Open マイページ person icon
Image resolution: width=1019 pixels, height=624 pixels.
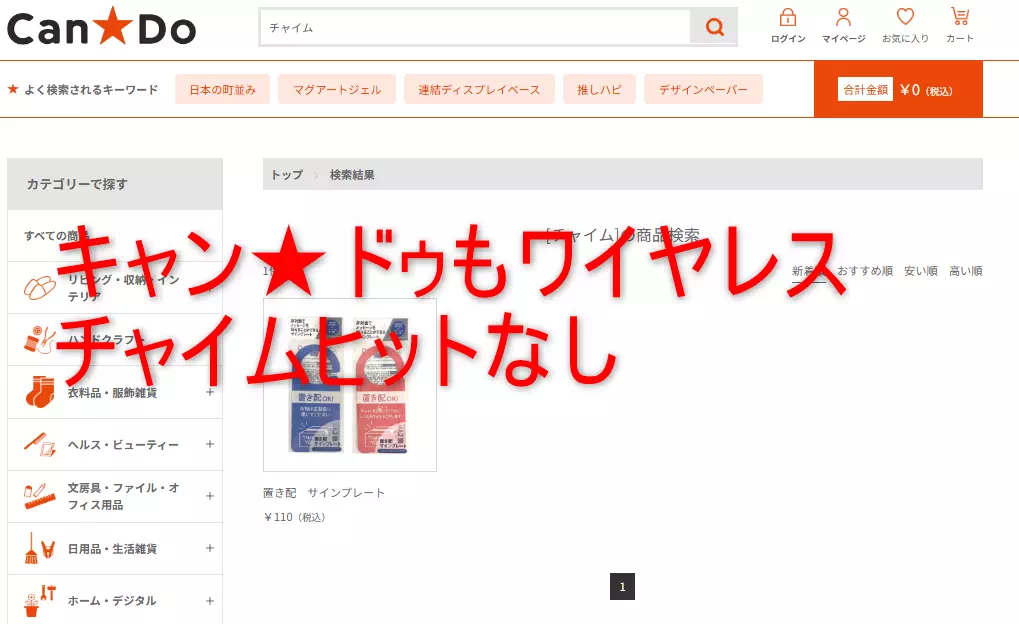[843, 18]
